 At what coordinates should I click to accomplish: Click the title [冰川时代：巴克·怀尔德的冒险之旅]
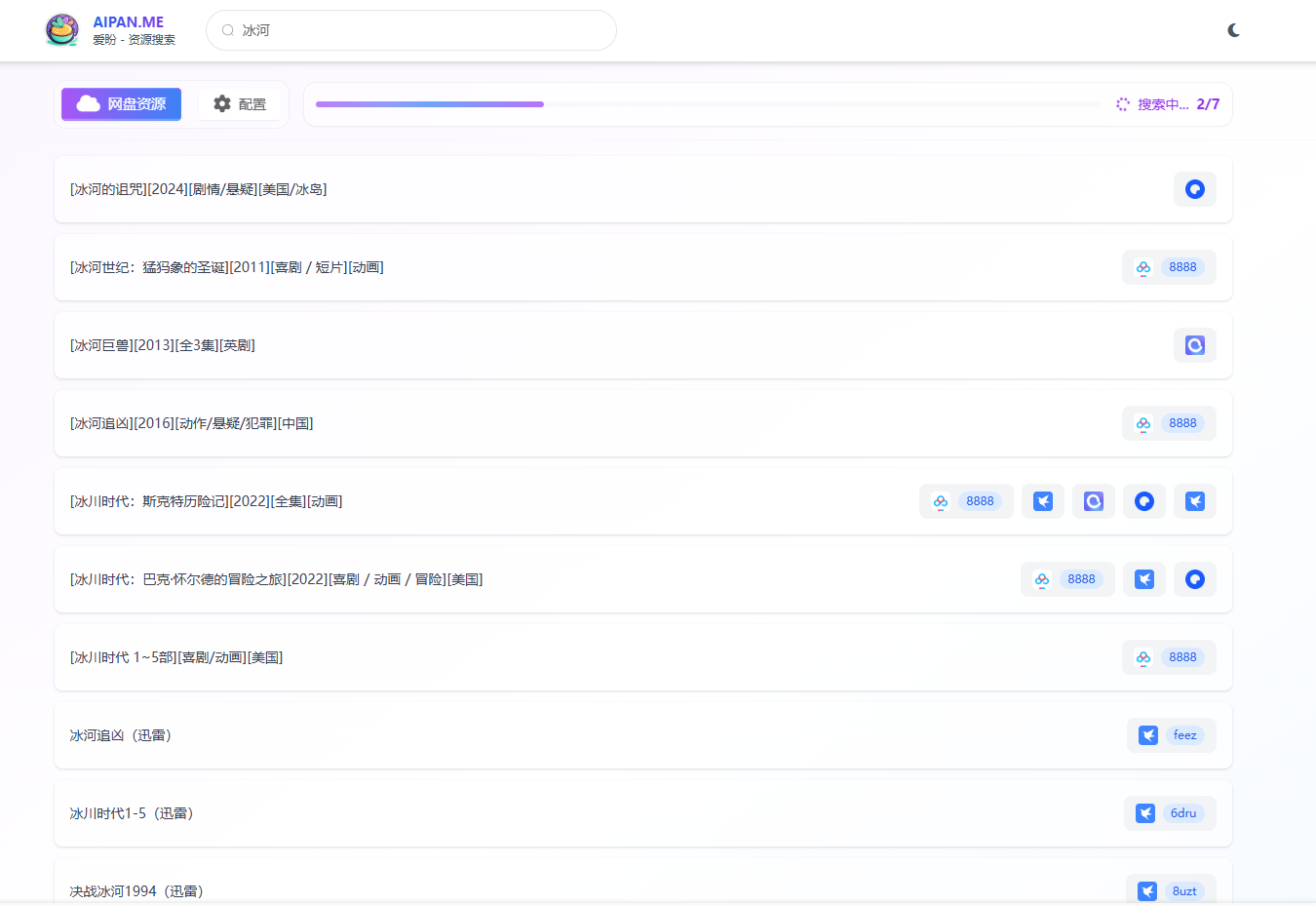[277, 579]
